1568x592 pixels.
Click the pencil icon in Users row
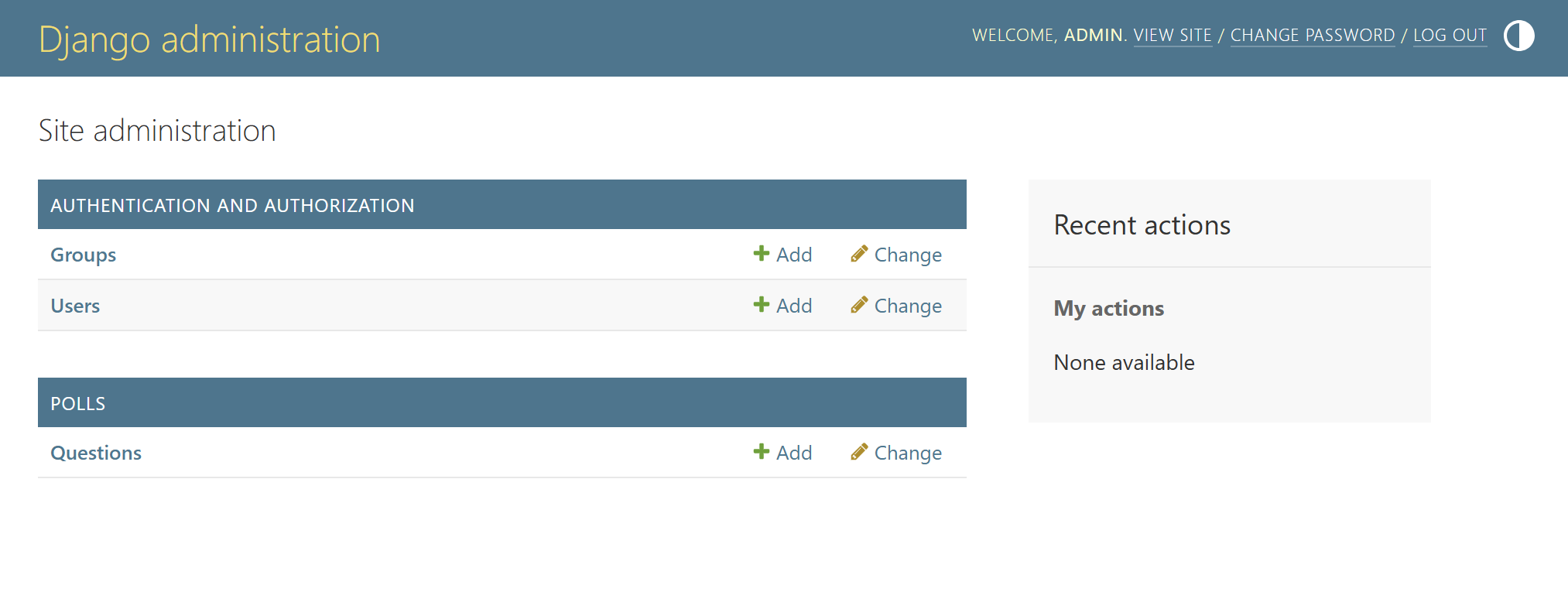[x=859, y=305]
